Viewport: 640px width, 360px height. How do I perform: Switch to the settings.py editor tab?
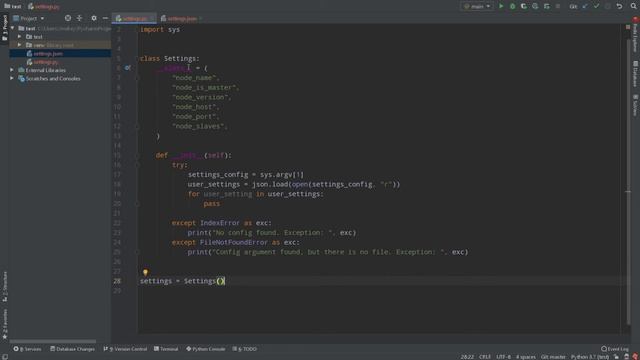click(x=134, y=18)
